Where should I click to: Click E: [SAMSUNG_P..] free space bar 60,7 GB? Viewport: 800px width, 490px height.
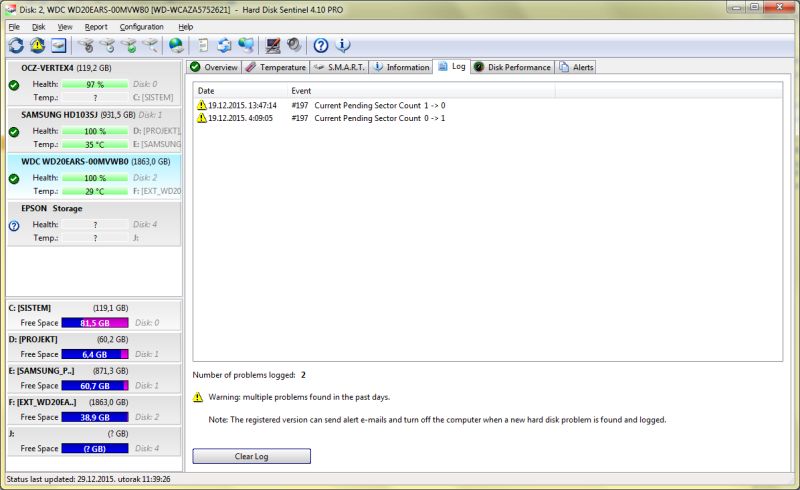pos(95,385)
